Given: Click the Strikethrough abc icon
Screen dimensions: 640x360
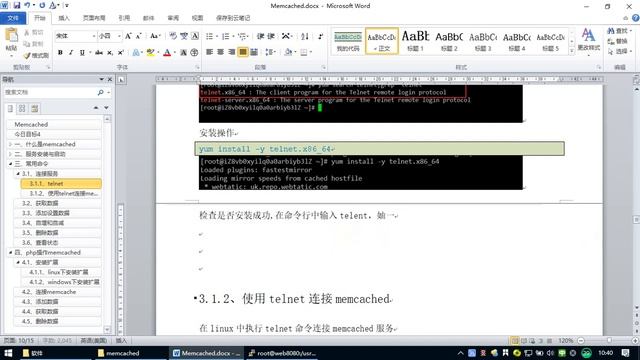Looking at the screenshot, I should 99,52.
